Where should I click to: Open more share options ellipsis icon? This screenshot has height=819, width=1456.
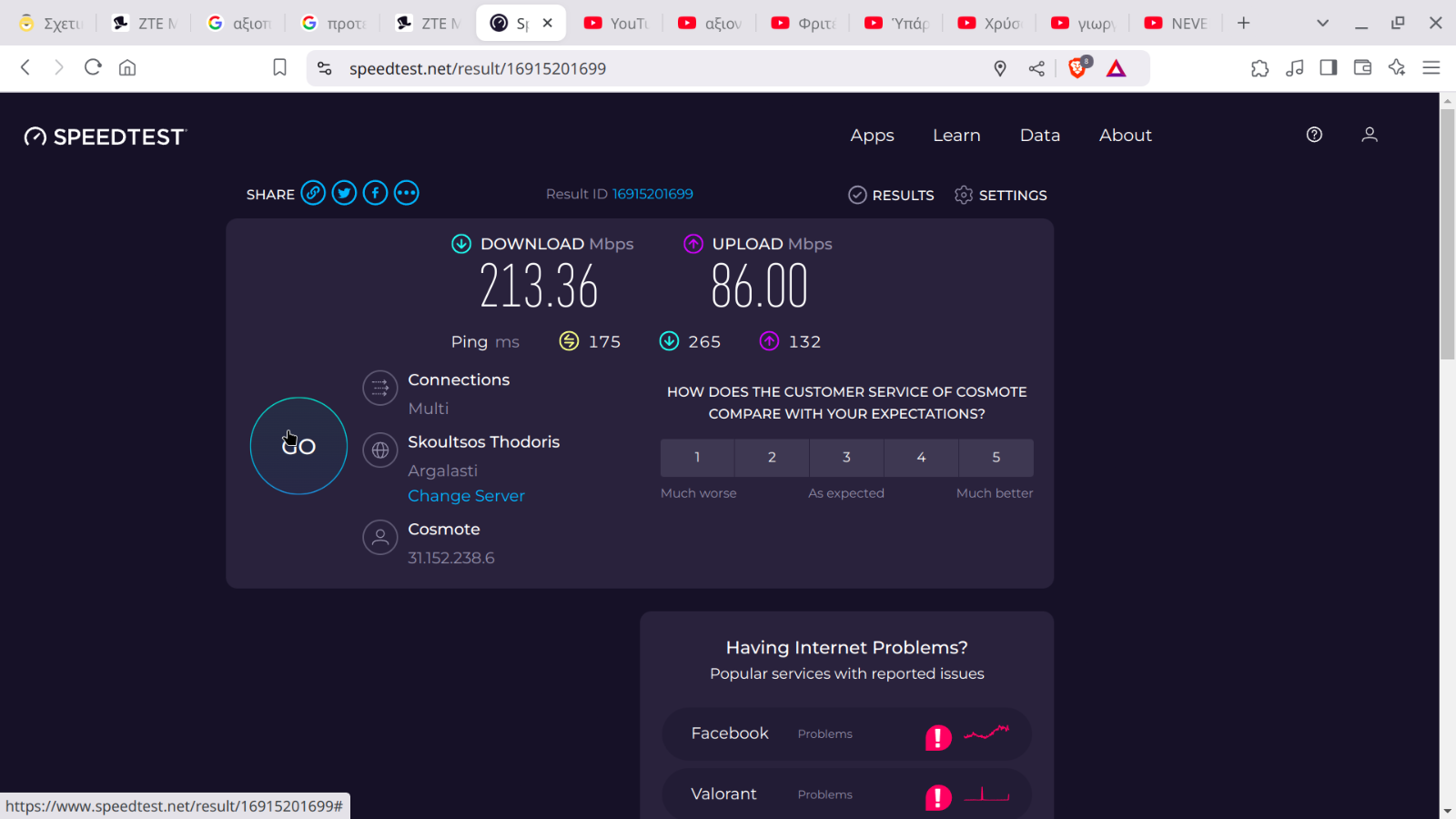[x=407, y=193]
